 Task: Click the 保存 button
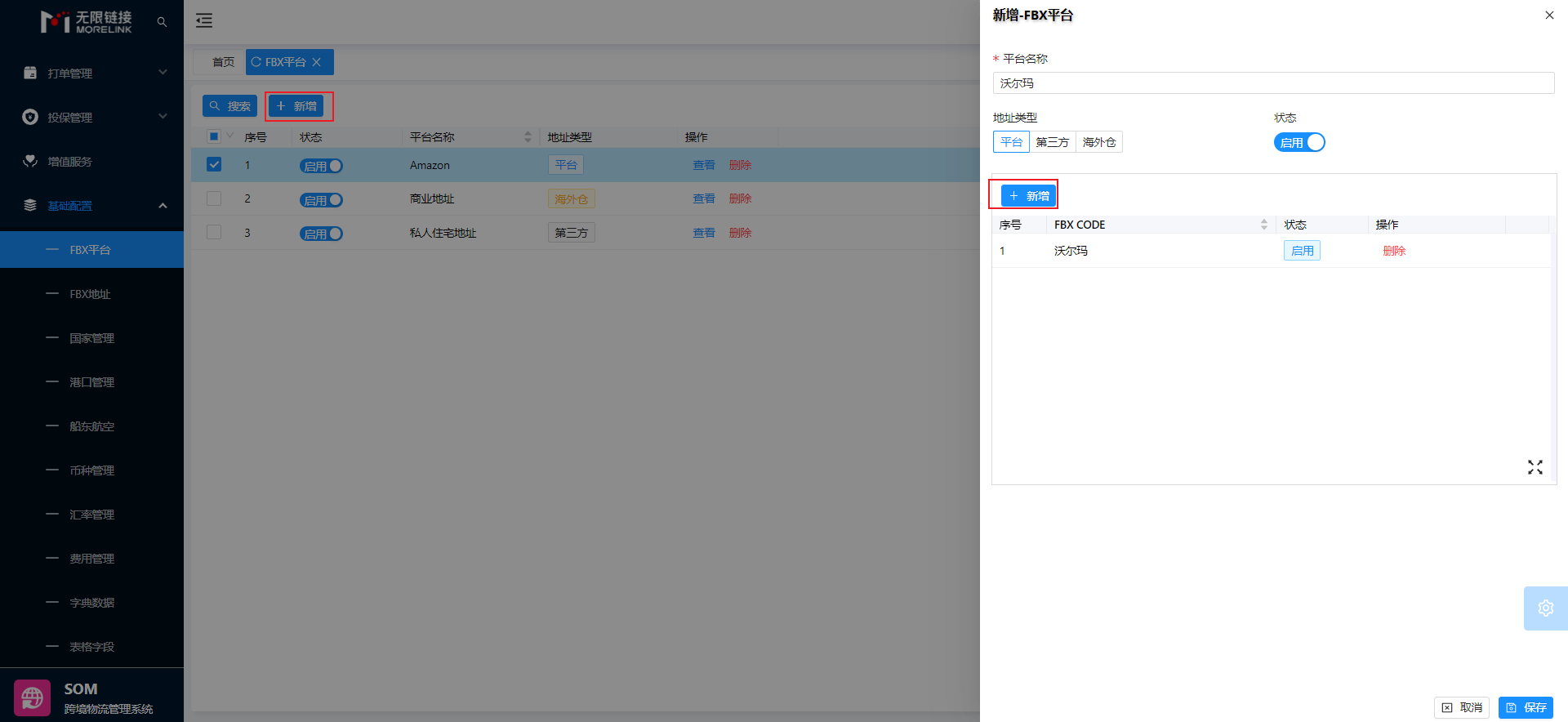[1526, 707]
